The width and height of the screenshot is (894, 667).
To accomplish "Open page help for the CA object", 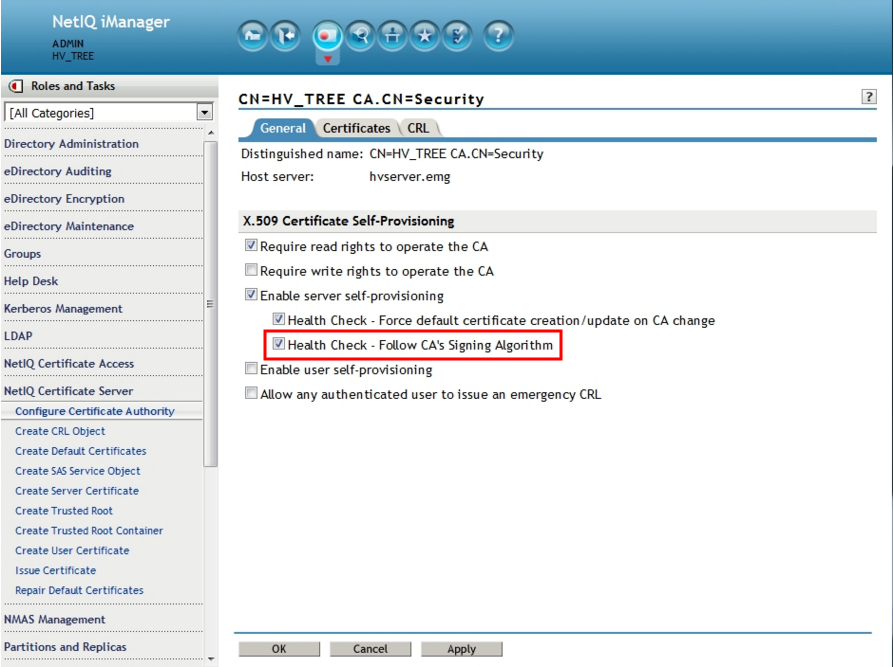I will (868, 97).
